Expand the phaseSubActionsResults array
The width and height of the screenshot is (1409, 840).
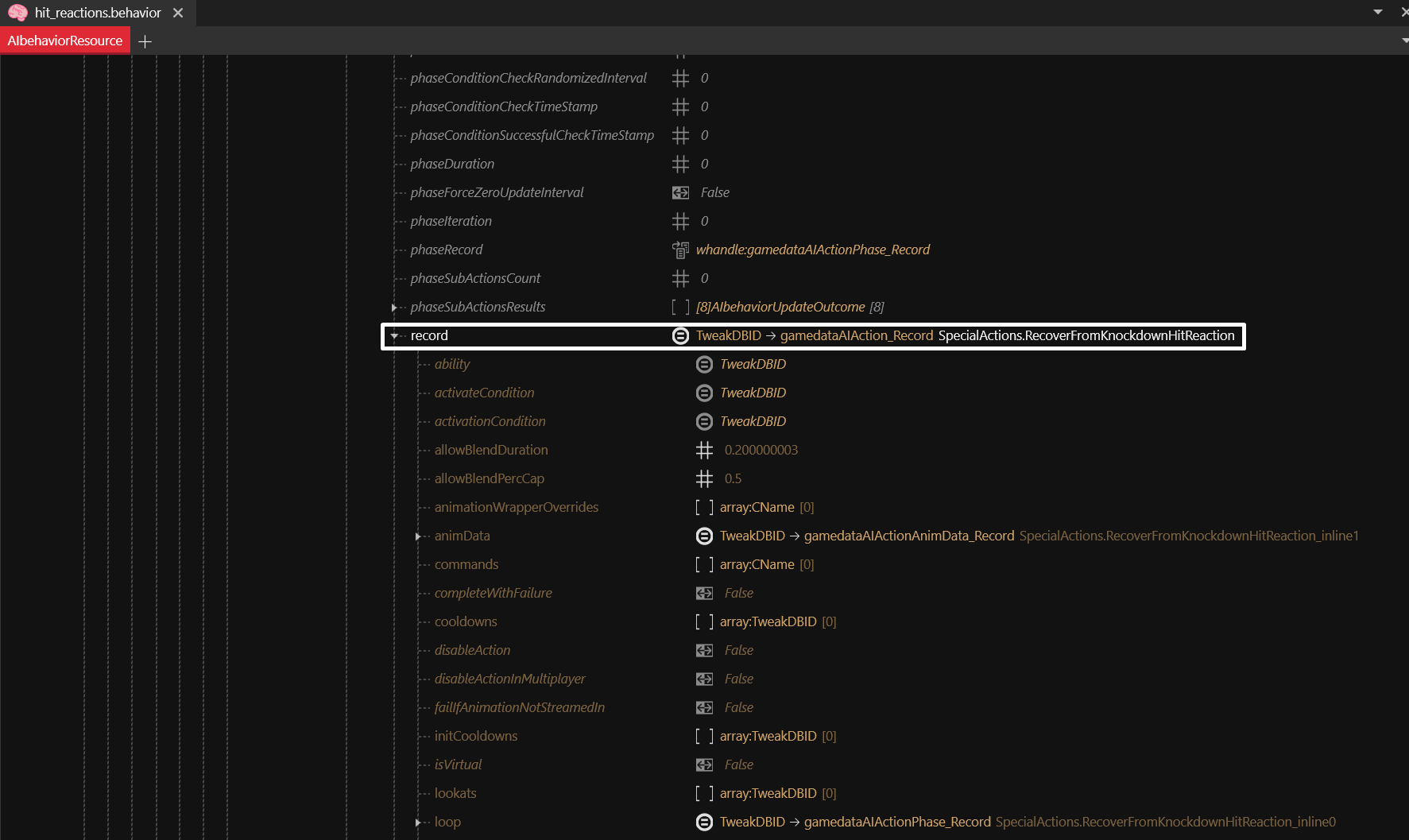394,308
